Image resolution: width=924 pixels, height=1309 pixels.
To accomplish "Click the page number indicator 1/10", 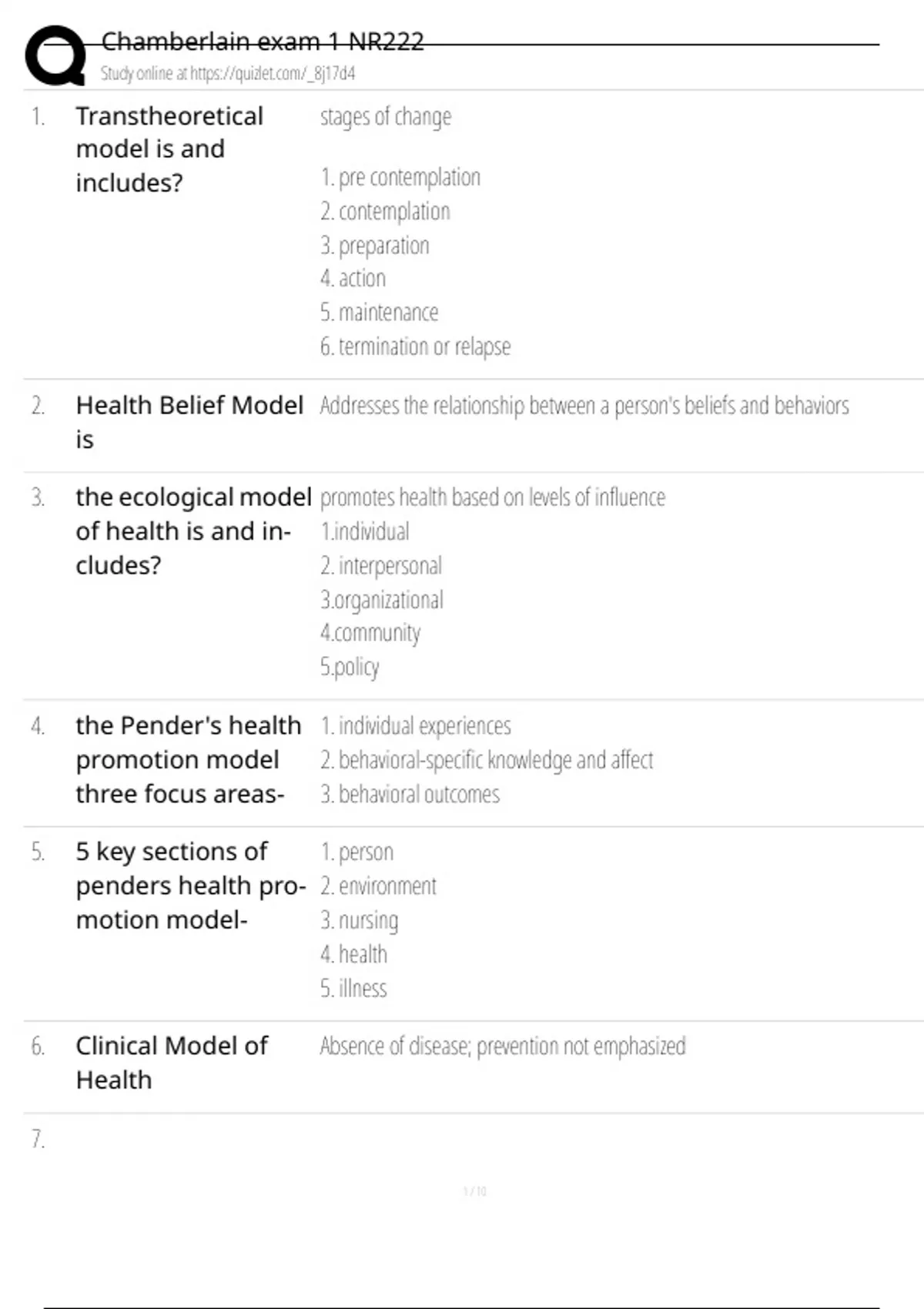I will click(x=474, y=1191).
